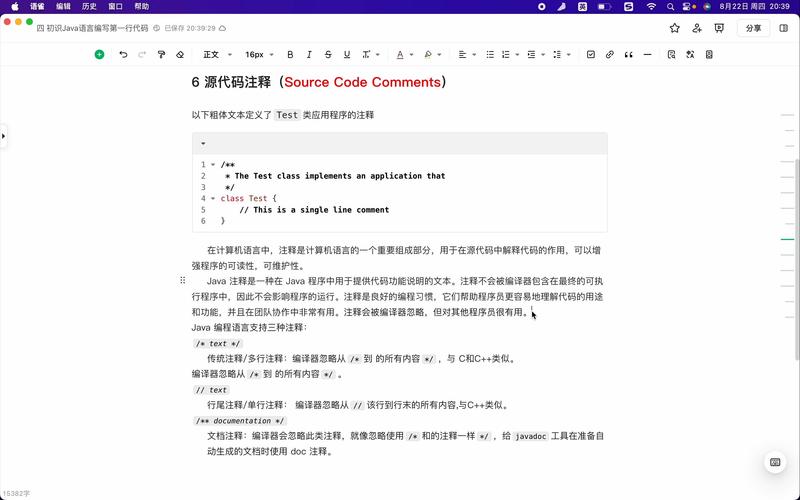Open the 窗口 menu
This screenshot has height=500, width=800.
(115, 7)
